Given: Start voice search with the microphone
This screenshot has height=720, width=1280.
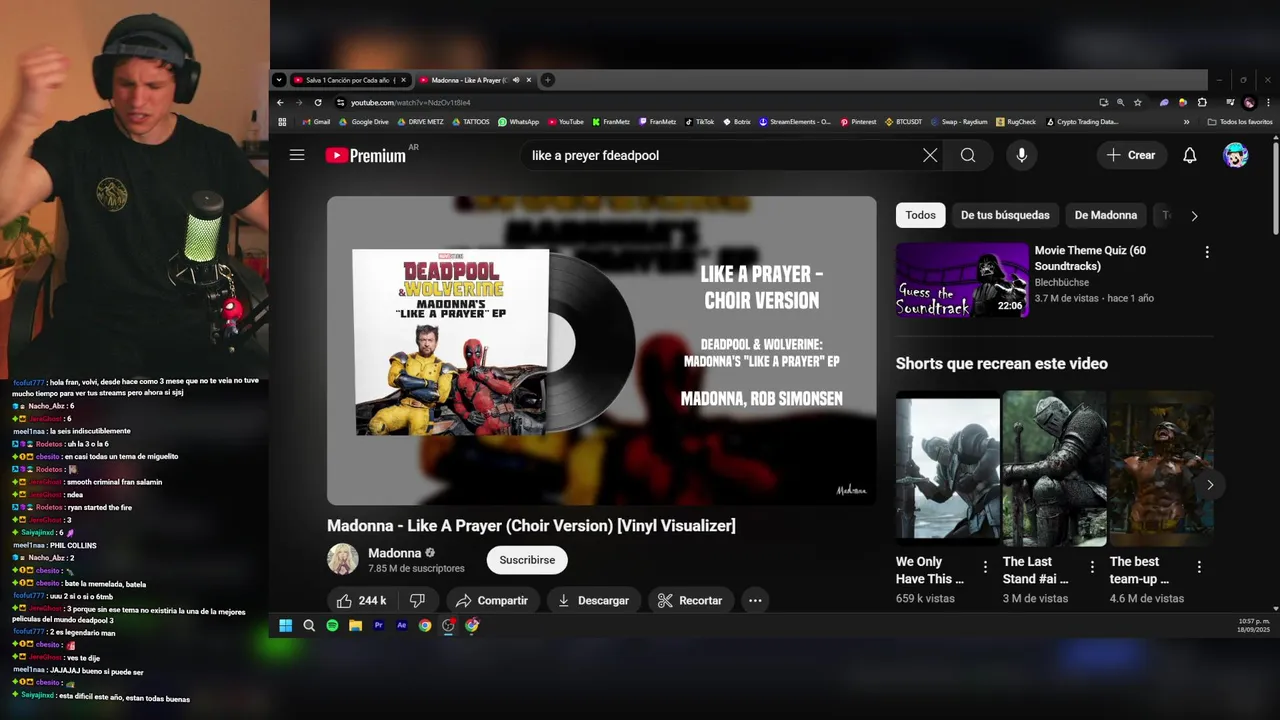Looking at the screenshot, I should pyautogui.click(x=1021, y=155).
